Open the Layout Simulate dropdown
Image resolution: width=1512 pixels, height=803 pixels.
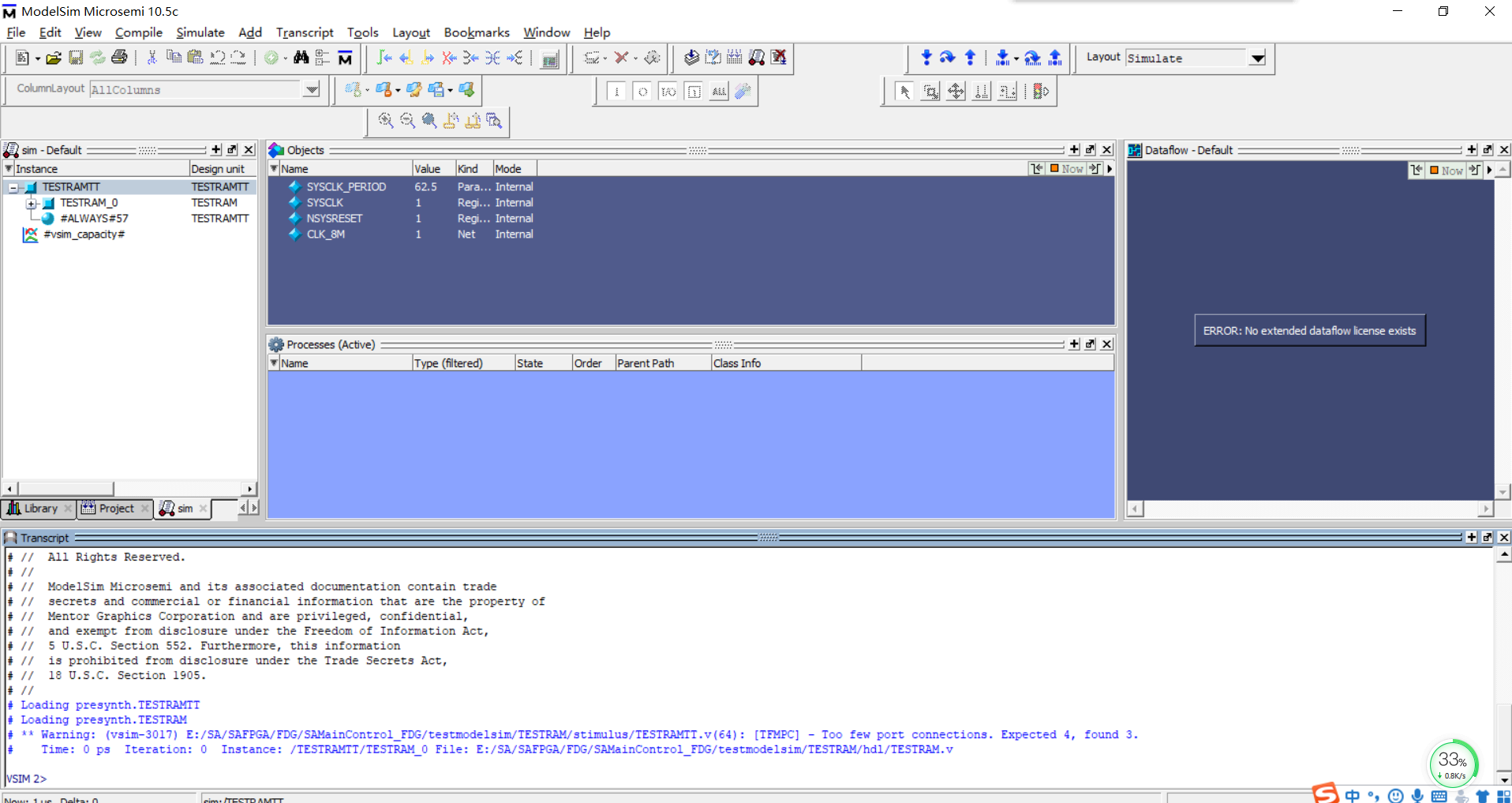pos(1256,58)
